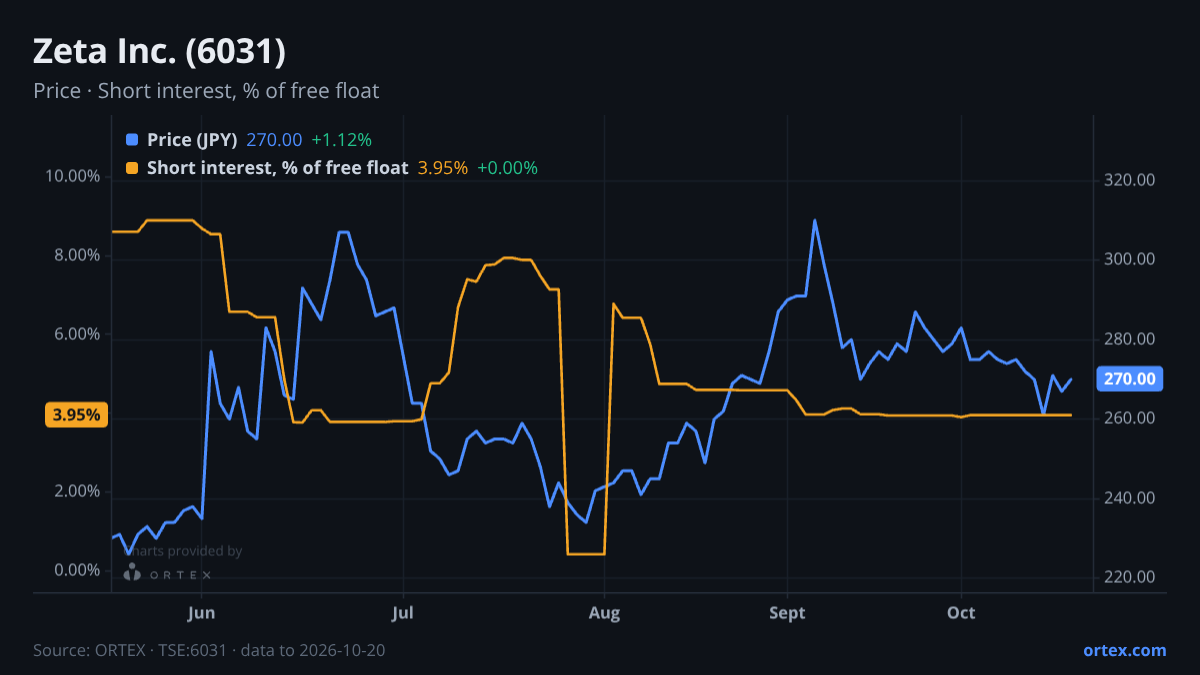
Task: Click the orange 3.95% axis value badge
Action: click(x=76, y=415)
